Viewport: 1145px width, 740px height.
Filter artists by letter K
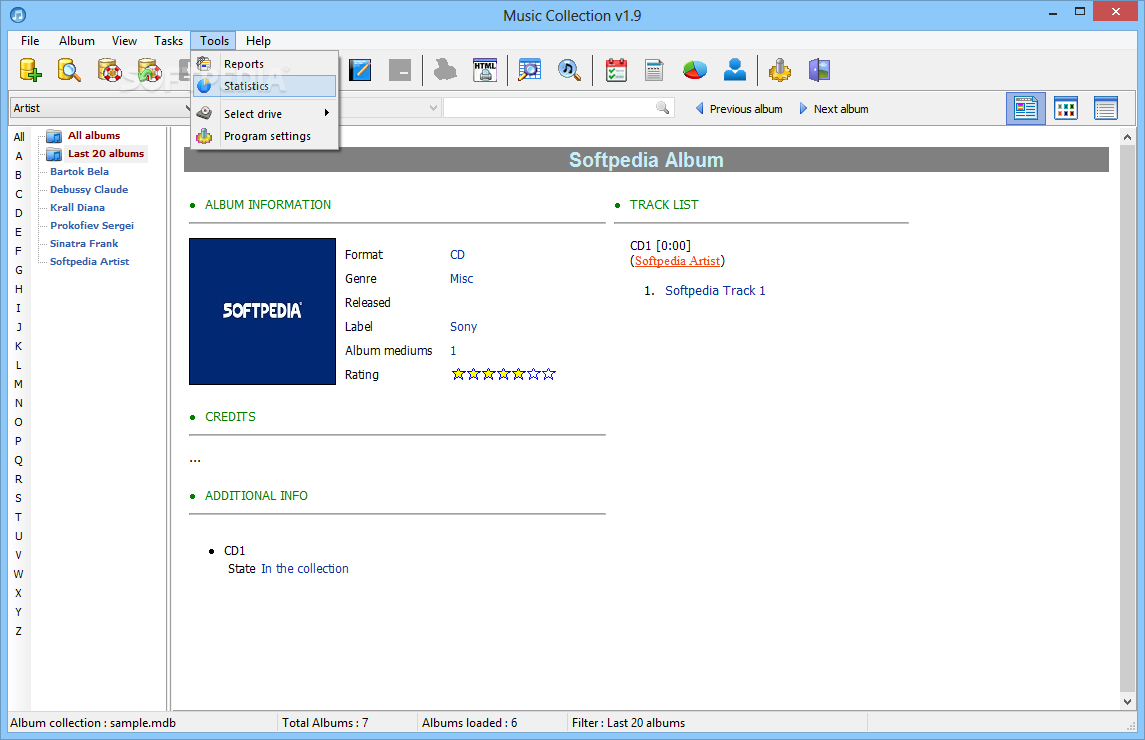(19, 346)
